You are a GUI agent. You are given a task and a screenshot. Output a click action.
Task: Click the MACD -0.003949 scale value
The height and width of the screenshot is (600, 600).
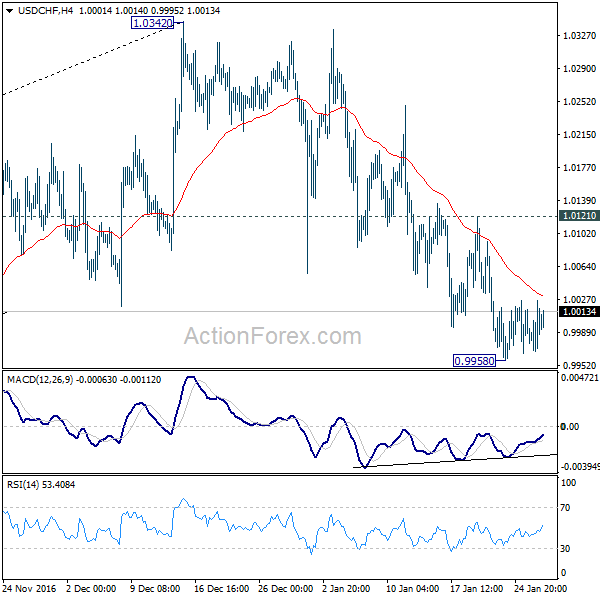coord(579,467)
